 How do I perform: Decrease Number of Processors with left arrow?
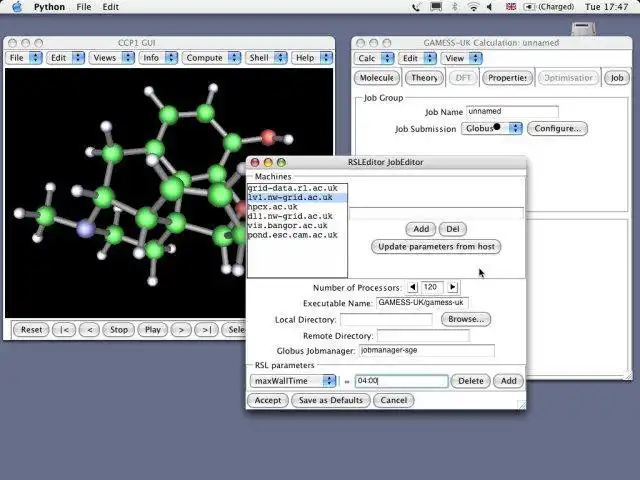[x=413, y=287]
